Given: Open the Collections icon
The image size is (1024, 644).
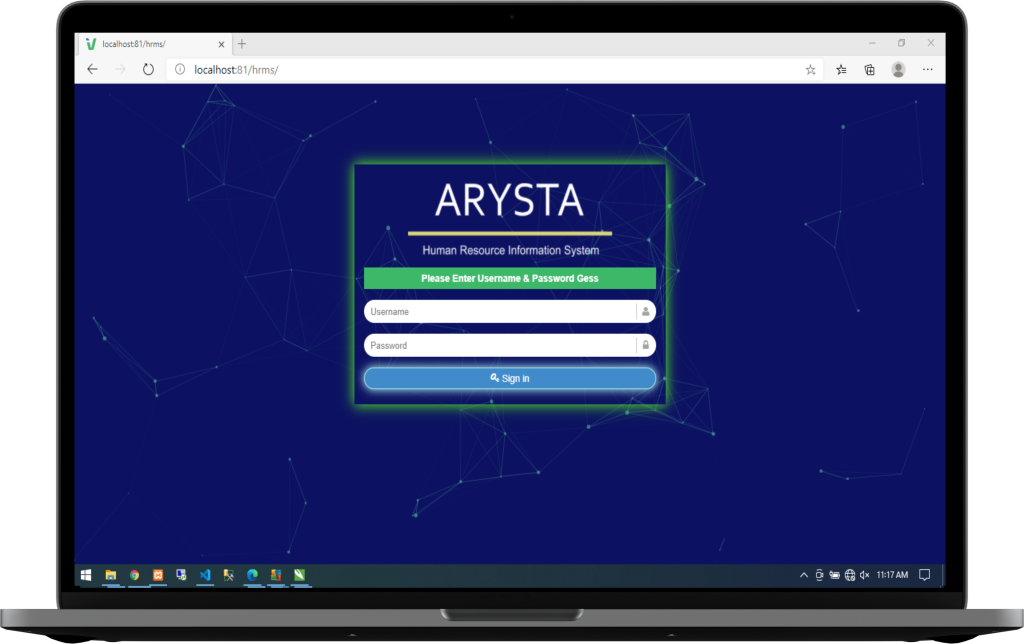Looking at the screenshot, I should [869, 69].
